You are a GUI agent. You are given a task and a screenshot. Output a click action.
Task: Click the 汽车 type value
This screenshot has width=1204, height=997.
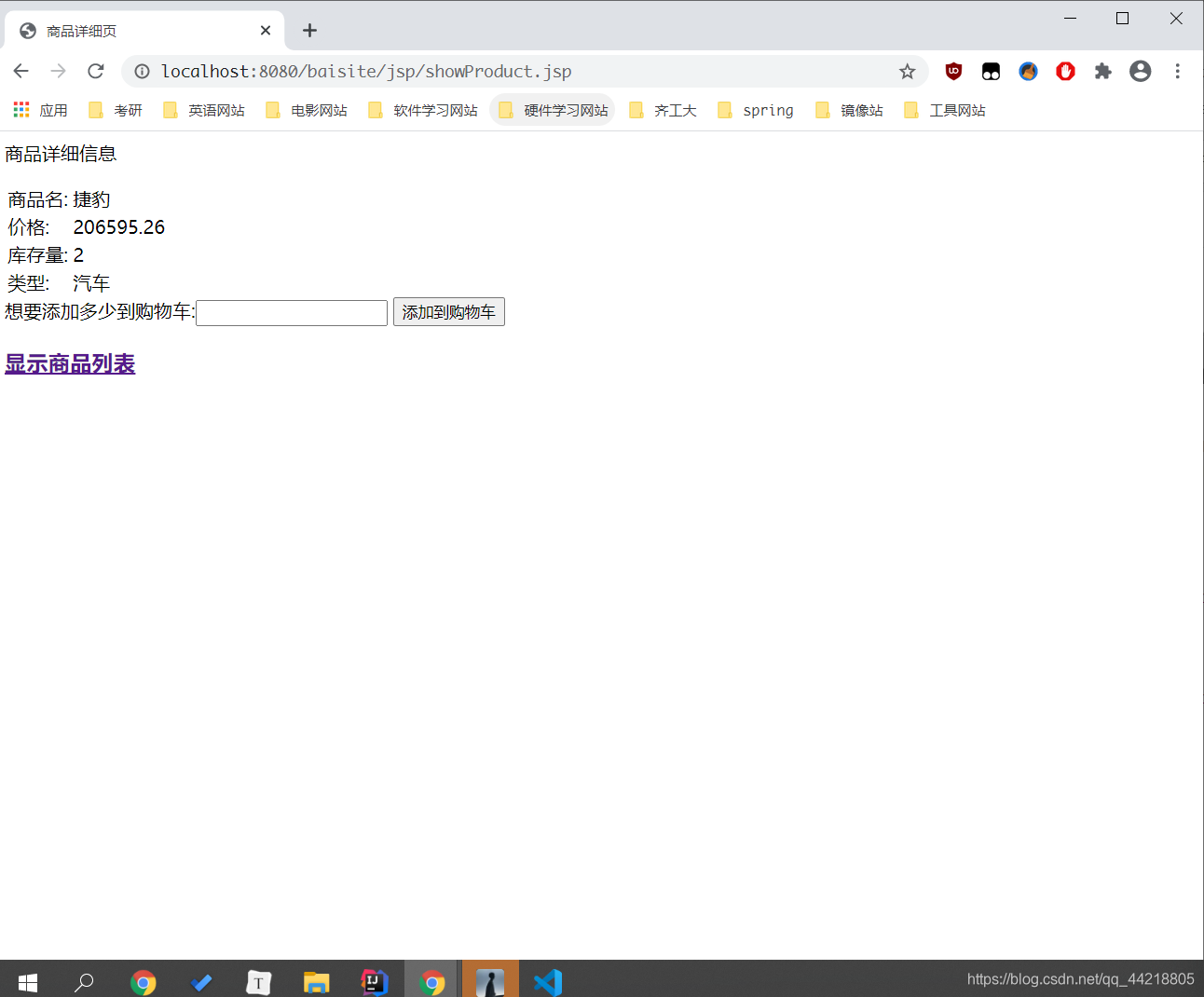91,283
